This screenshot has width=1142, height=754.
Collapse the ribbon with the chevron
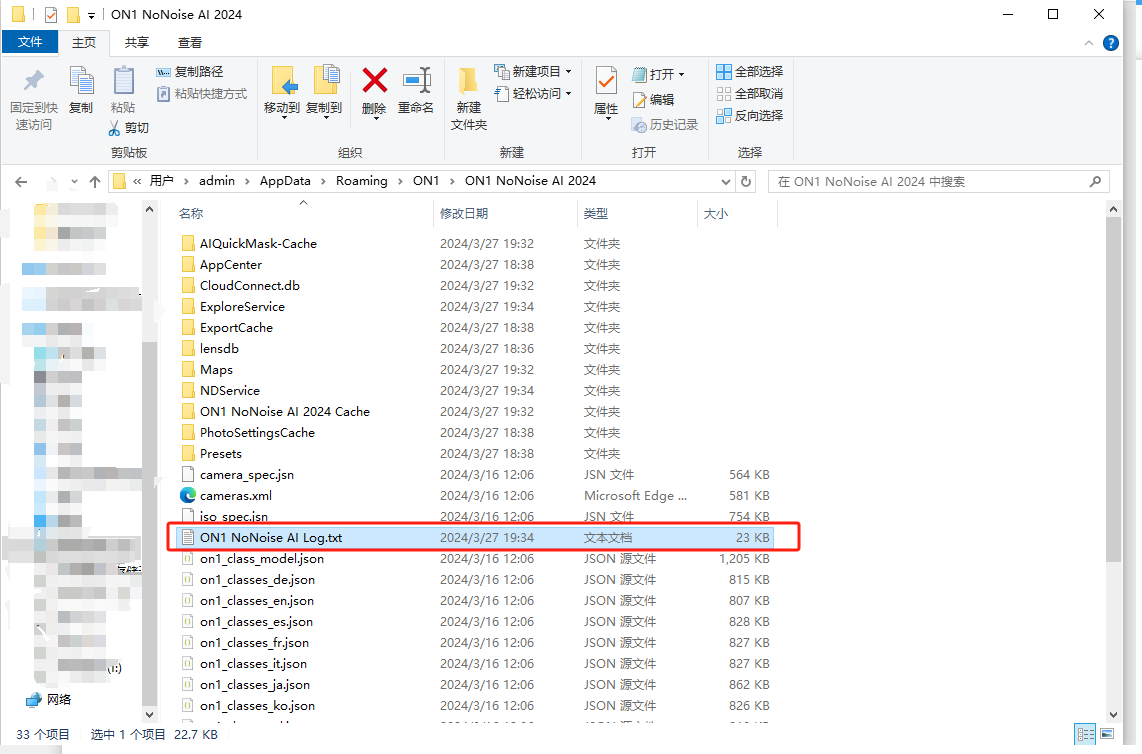tap(1089, 43)
